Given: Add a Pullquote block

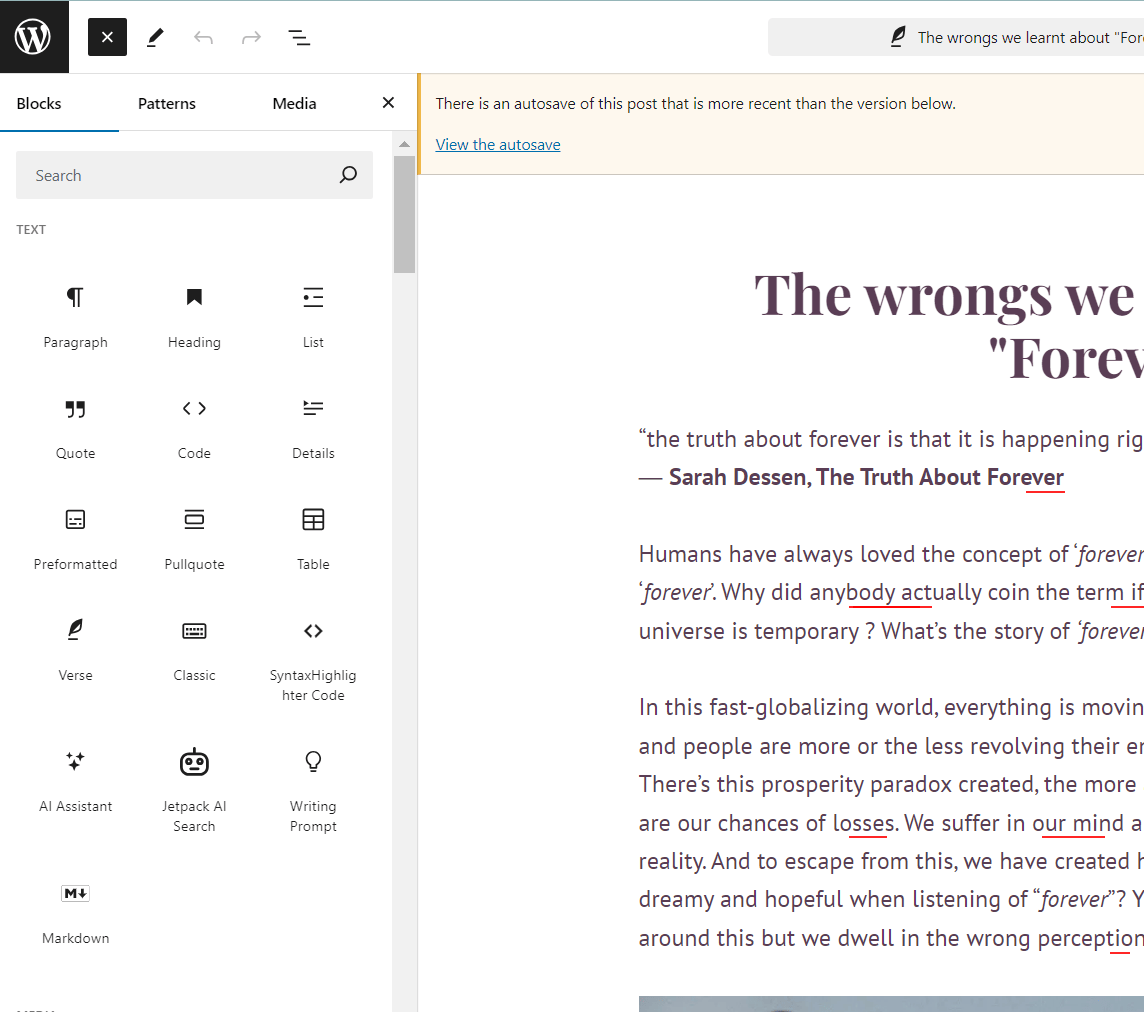Looking at the screenshot, I should click(x=194, y=537).
